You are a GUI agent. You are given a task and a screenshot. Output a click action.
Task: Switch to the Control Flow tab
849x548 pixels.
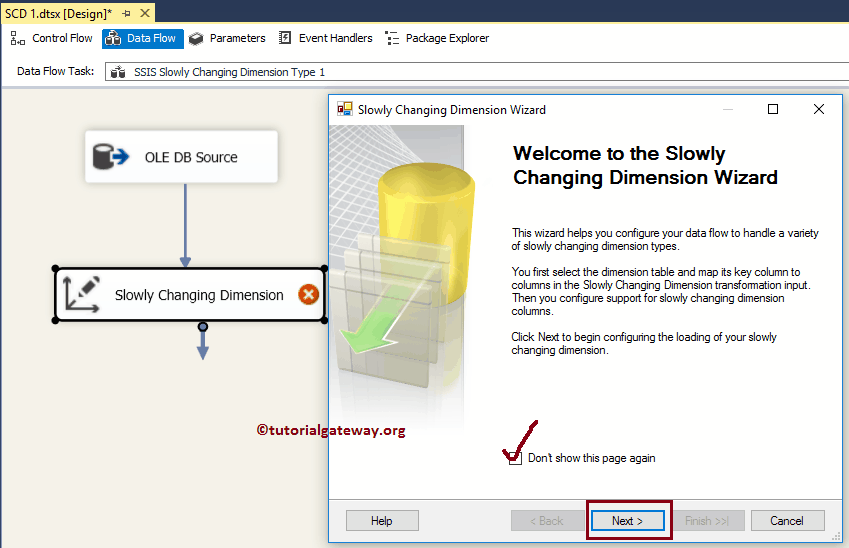point(51,38)
